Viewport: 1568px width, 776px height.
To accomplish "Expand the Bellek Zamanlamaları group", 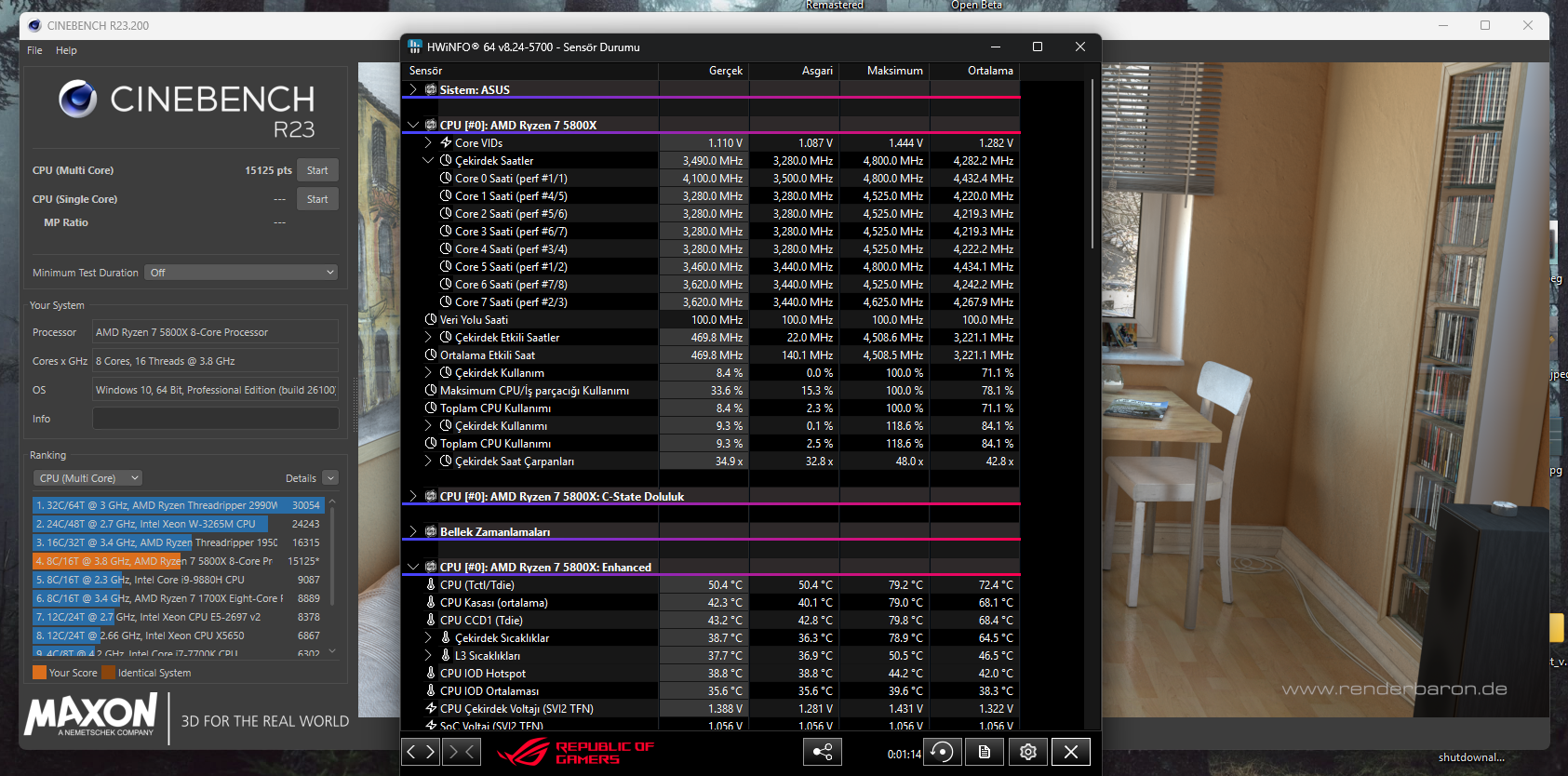I will pyautogui.click(x=413, y=531).
